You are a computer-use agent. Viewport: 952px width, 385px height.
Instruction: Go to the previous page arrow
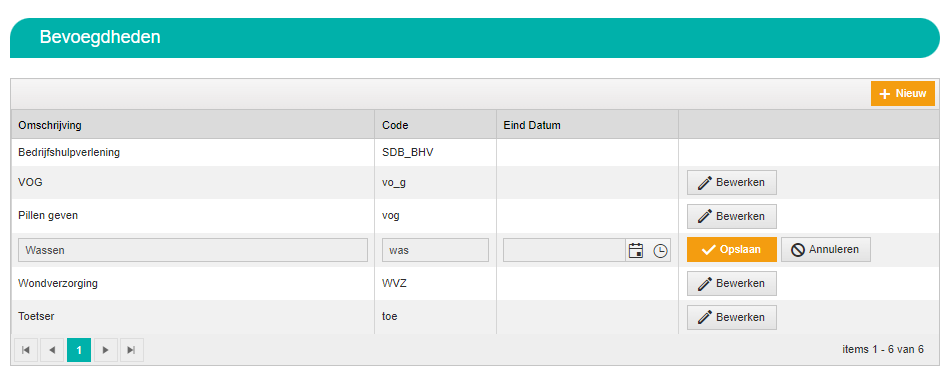[x=52, y=350]
